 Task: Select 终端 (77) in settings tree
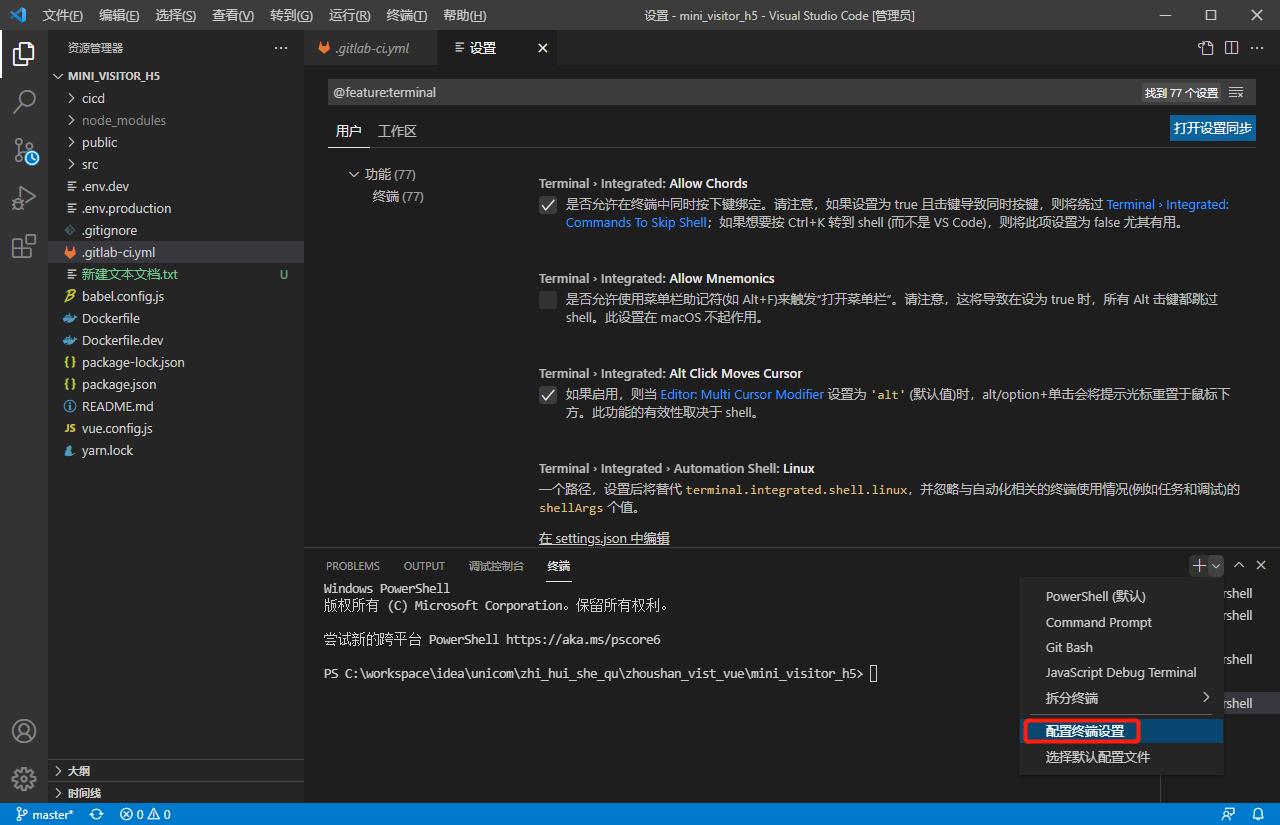click(x=398, y=196)
